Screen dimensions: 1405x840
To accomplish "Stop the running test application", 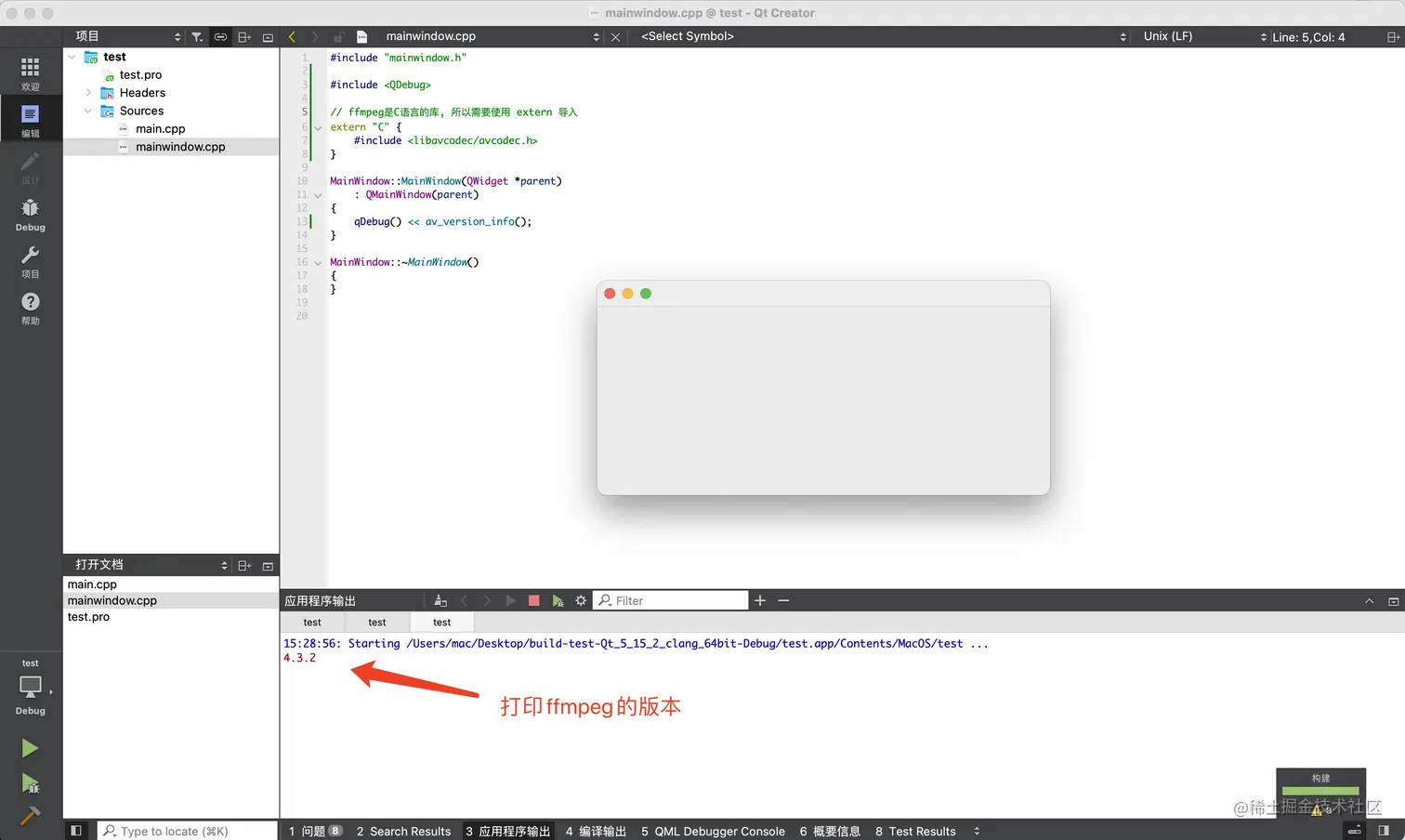I will (x=533, y=601).
